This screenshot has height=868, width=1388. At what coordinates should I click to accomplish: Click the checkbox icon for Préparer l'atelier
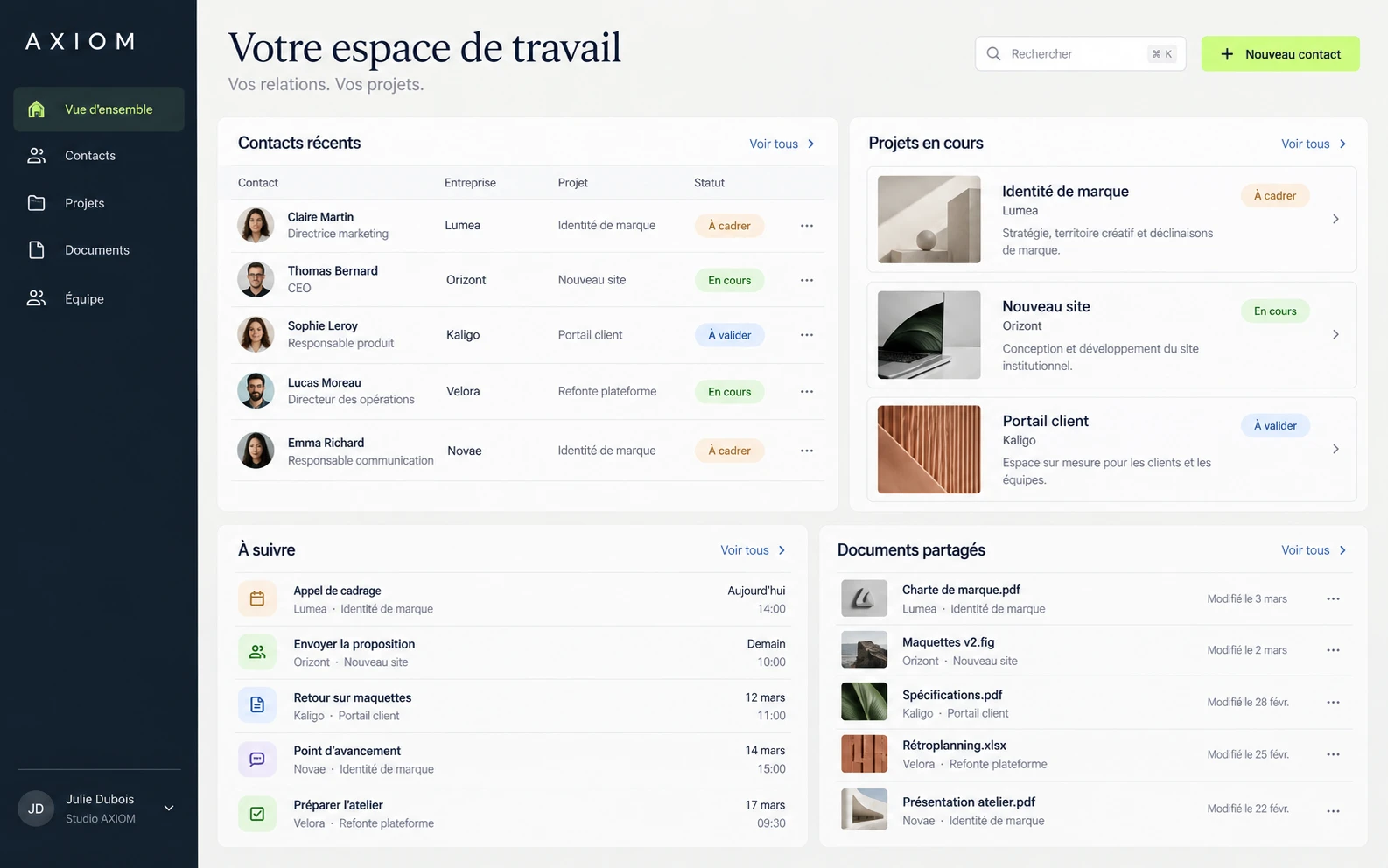pos(257,814)
